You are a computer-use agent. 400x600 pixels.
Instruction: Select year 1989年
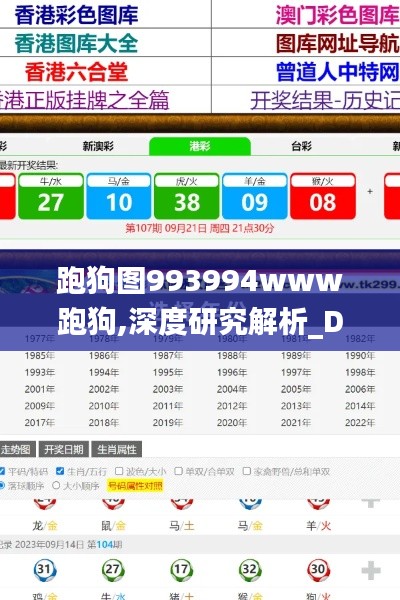pyautogui.click(x=296, y=355)
